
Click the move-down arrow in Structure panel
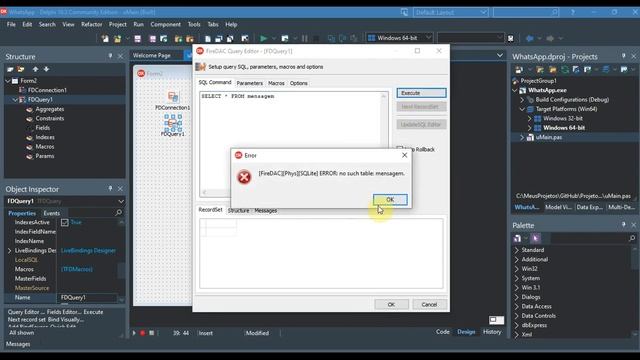46,69
